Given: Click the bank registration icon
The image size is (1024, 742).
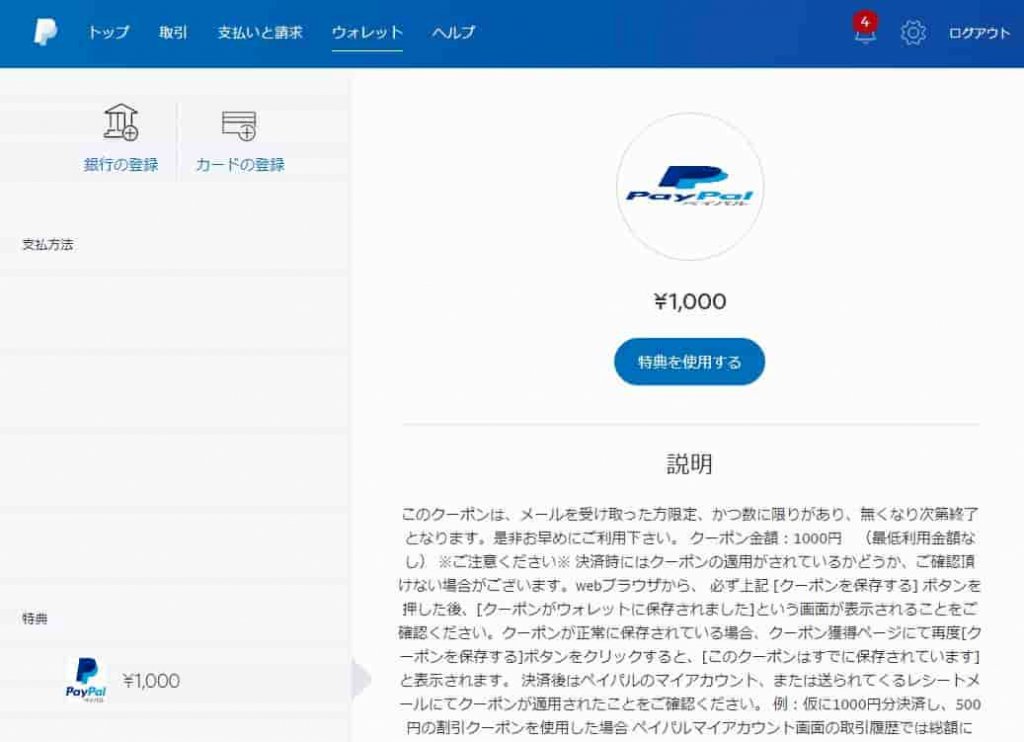Looking at the screenshot, I should pos(121,122).
